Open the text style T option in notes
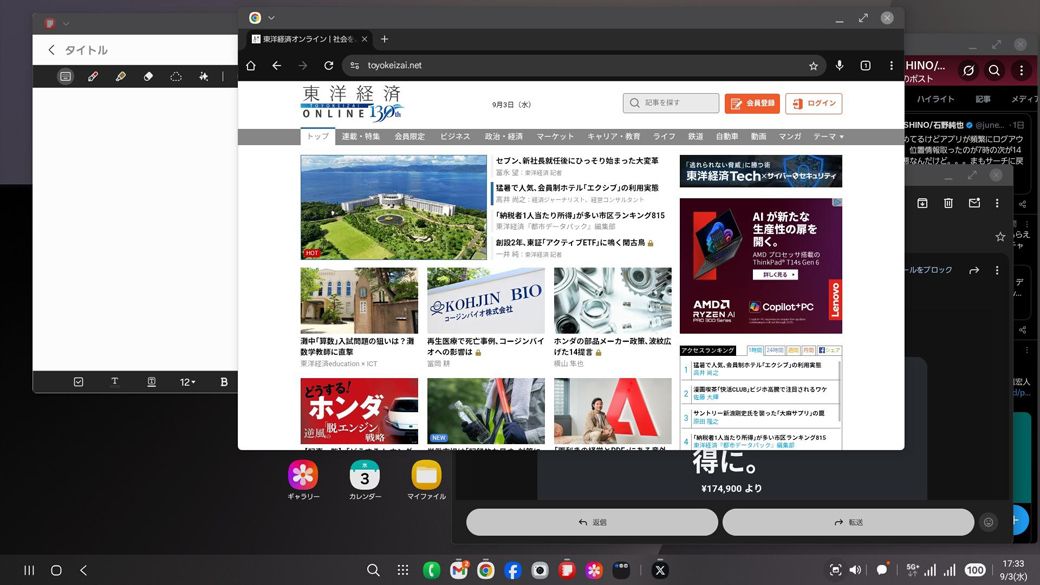Screen dimensions: 1040x585 point(115,381)
